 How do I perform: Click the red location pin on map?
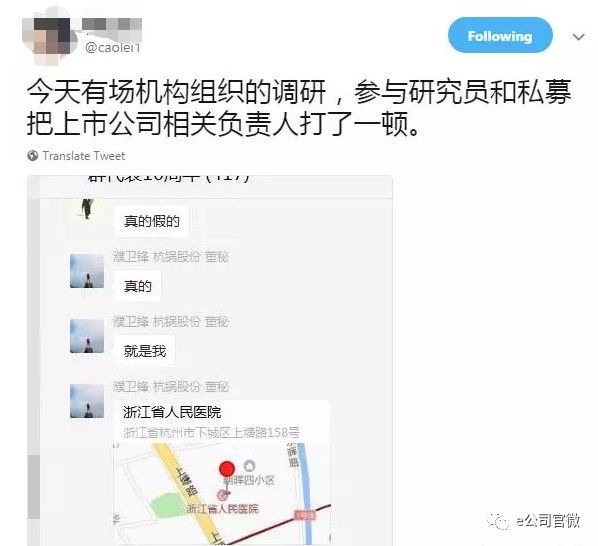[x=227, y=468]
